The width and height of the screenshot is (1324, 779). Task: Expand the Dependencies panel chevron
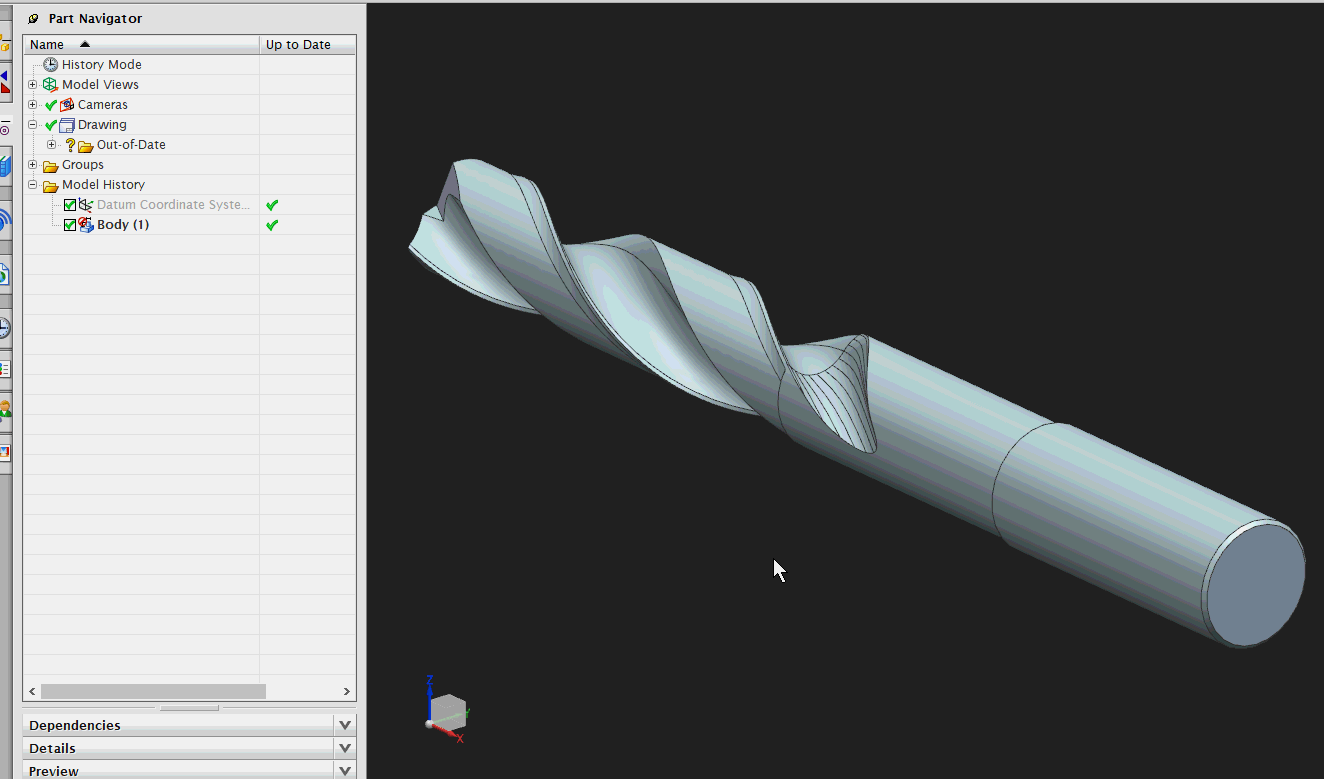click(345, 725)
